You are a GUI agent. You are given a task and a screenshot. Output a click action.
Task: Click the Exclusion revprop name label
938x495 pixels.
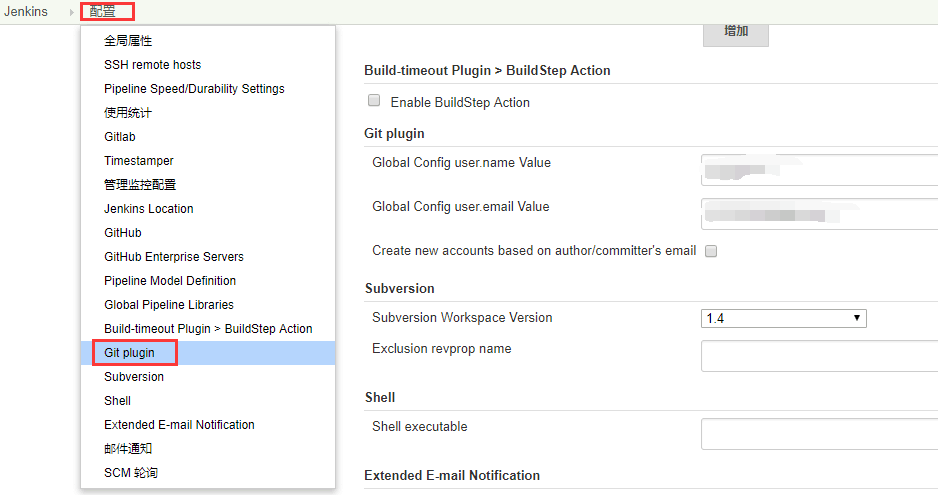[441, 348]
